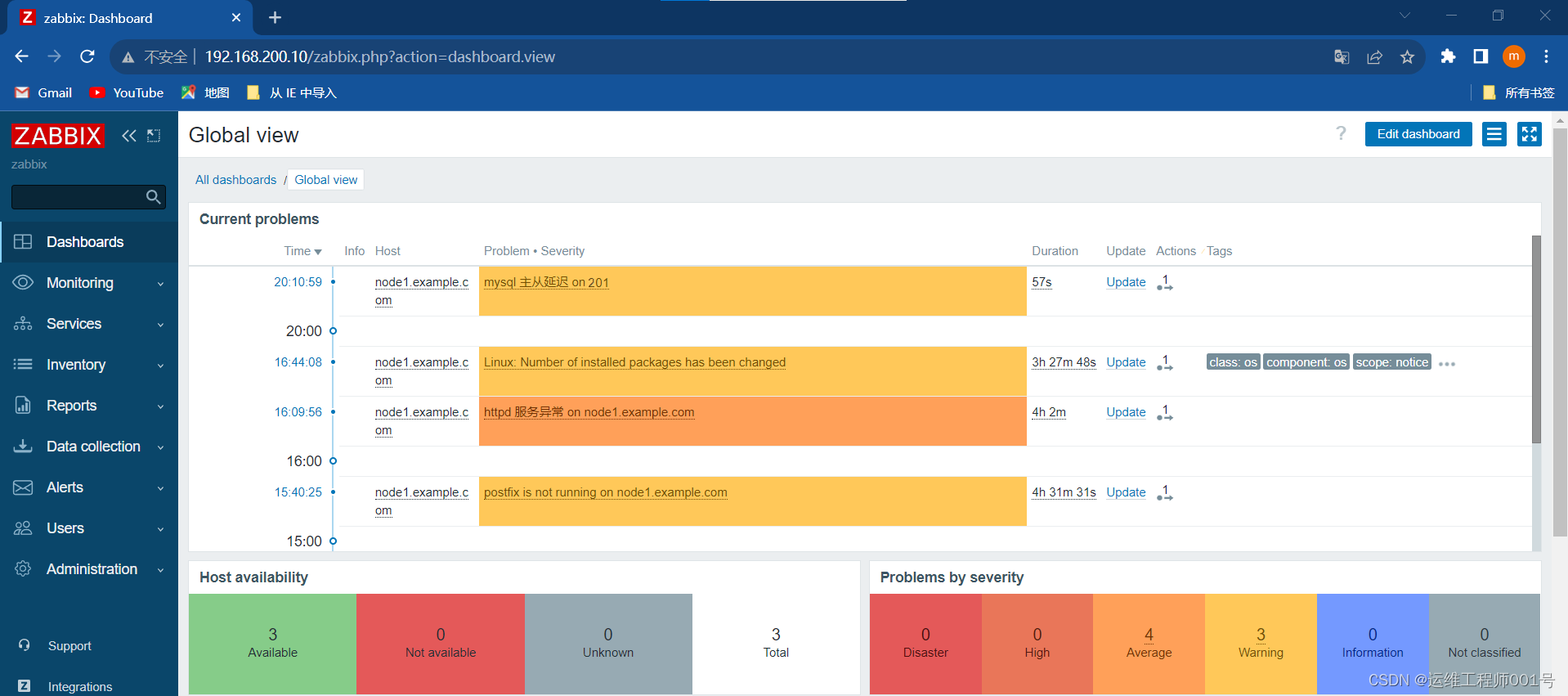Bookmark this page with the star icon
The width and height of the screenshot is (1568, 696).
click(1407, 56)
